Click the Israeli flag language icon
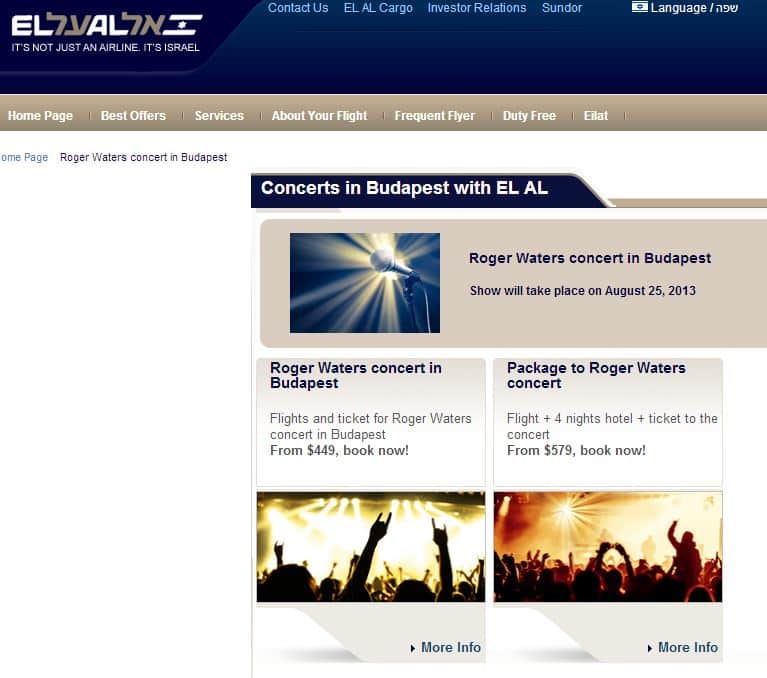This screenshot has width=767, height=678. (x=639, y=7)
